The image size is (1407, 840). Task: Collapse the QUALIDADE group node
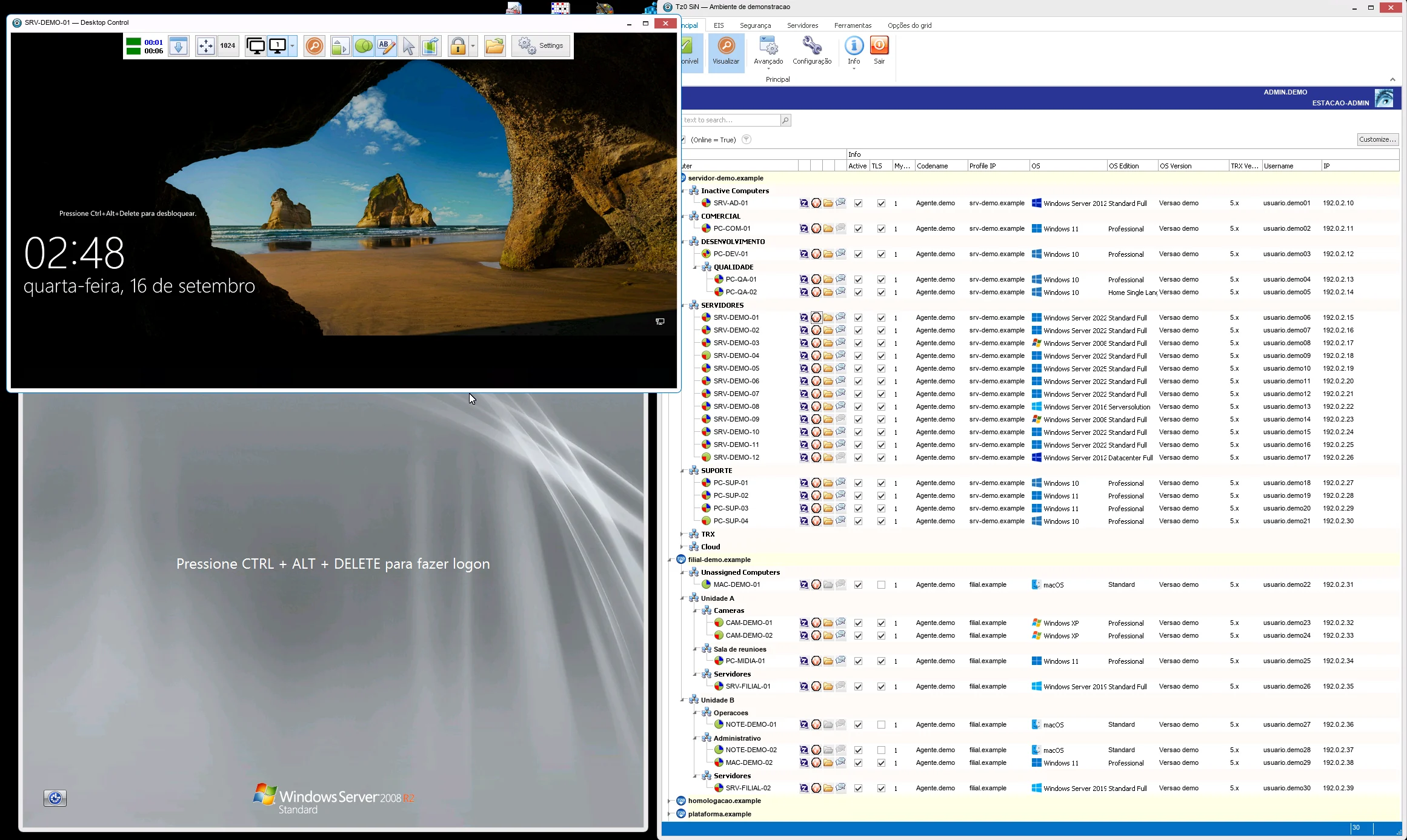tap(695, 267)
